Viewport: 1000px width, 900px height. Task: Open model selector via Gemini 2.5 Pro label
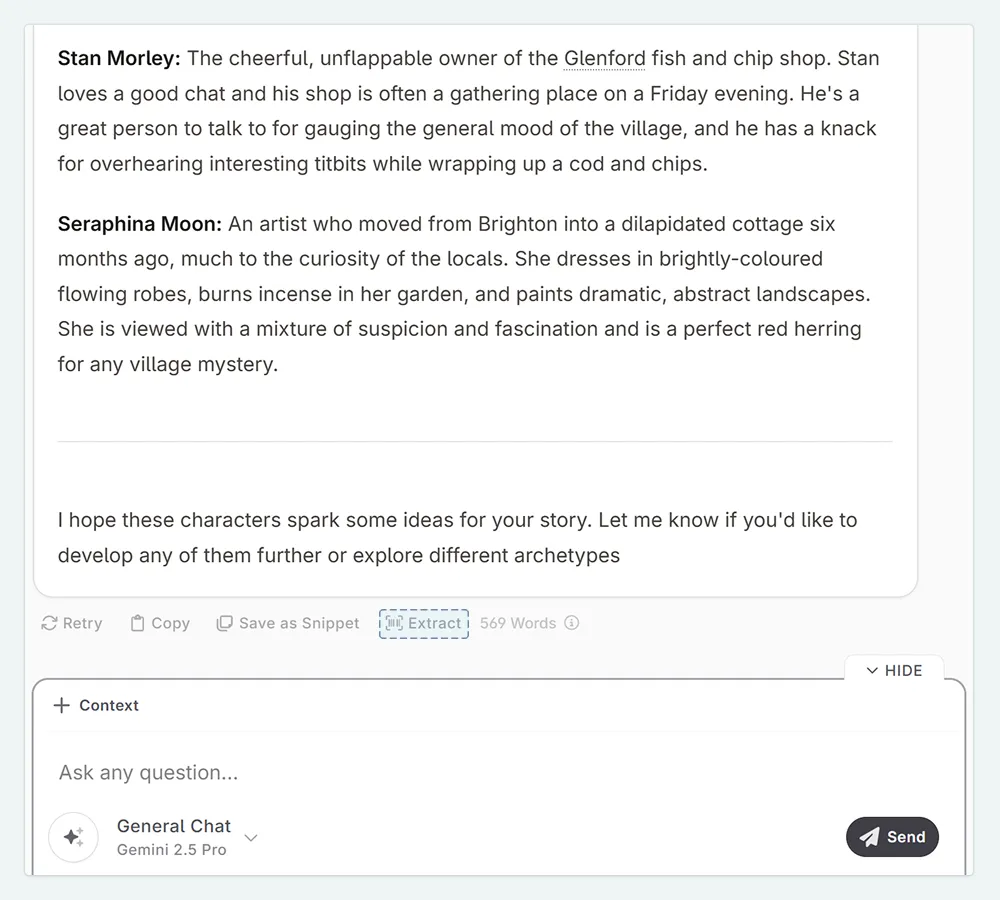coord(172,850)
